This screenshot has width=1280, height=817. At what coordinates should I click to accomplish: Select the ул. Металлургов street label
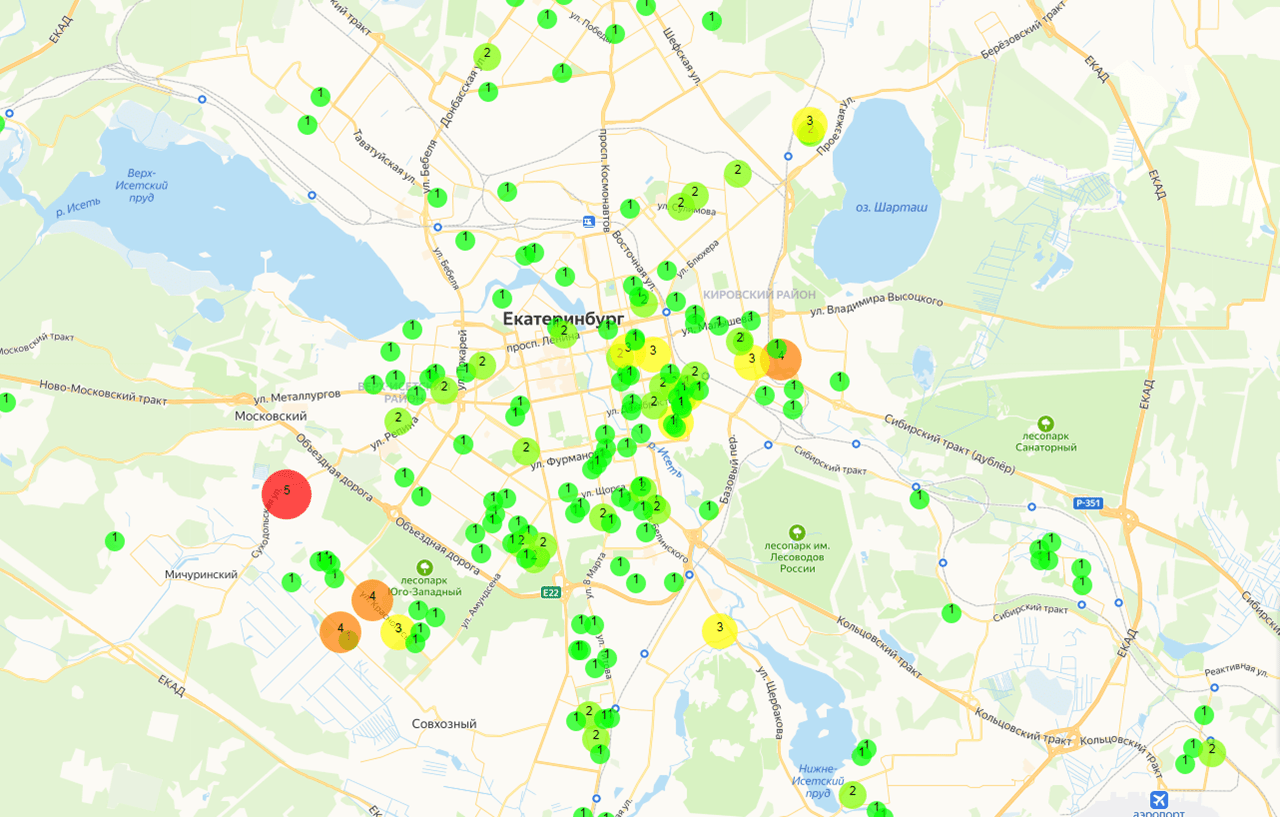tap(297, 395)
